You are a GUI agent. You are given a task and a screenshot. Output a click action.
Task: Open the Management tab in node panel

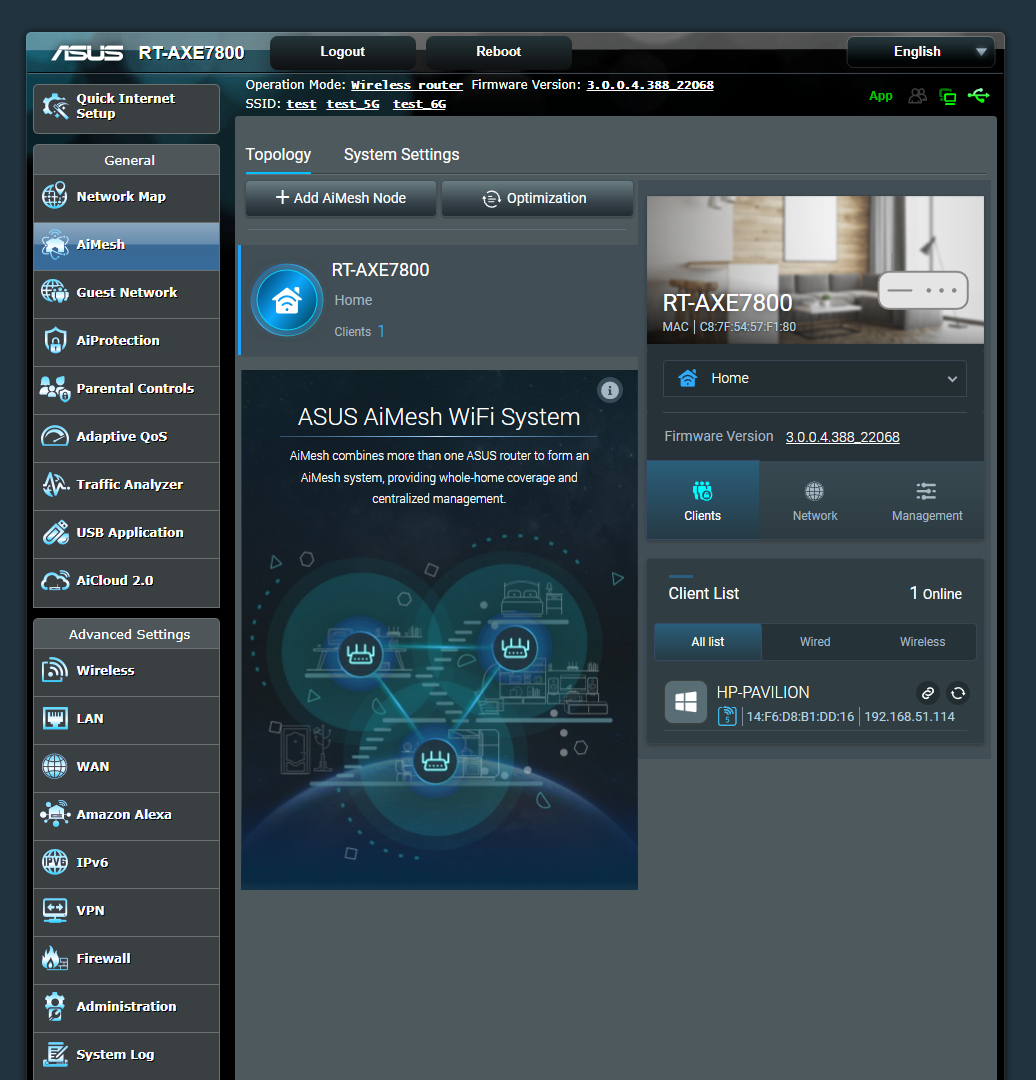[x=927, y=500]
